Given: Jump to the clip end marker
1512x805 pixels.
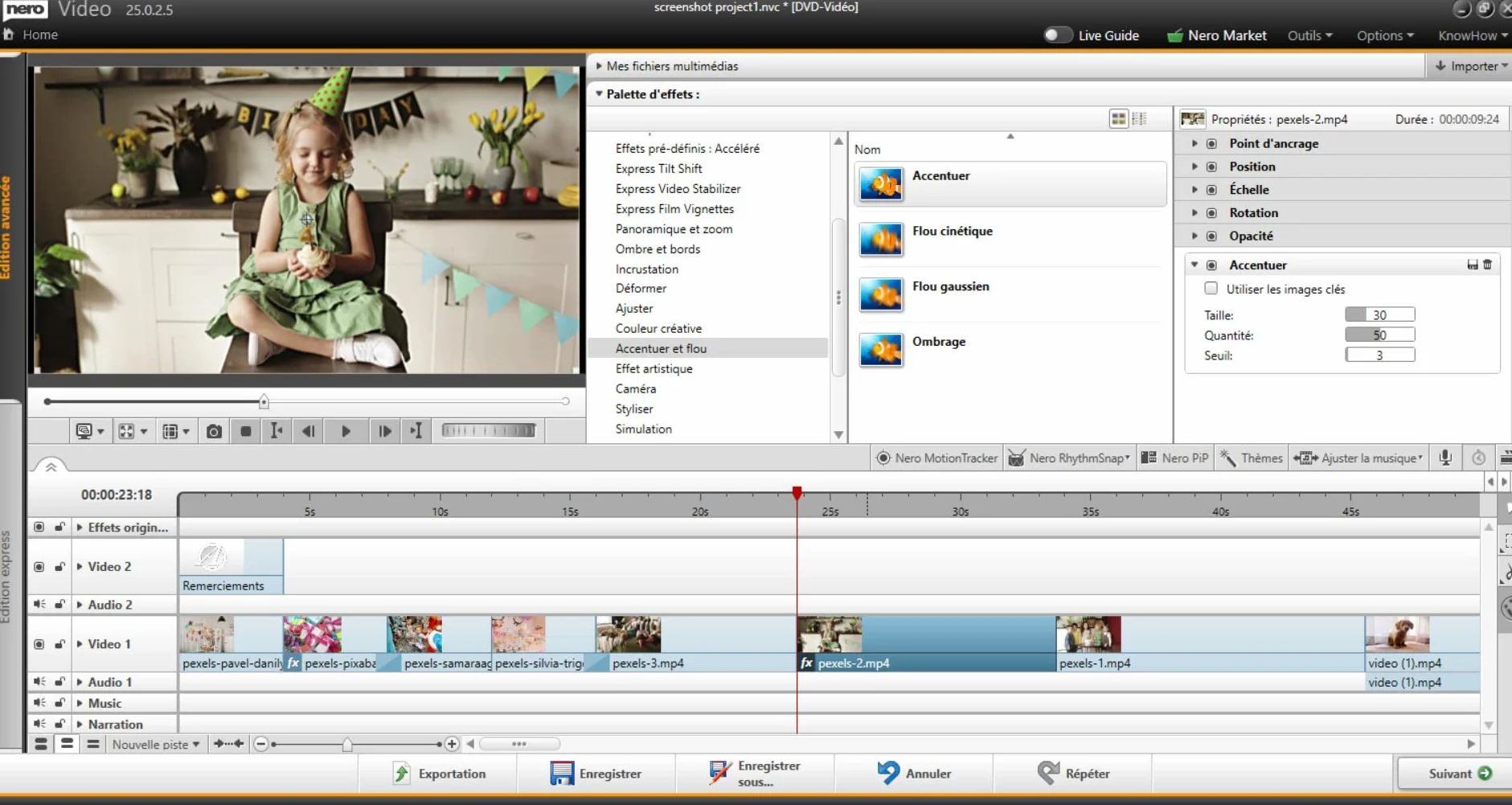Looking at the screenshot, I should [x=416, y=431].
